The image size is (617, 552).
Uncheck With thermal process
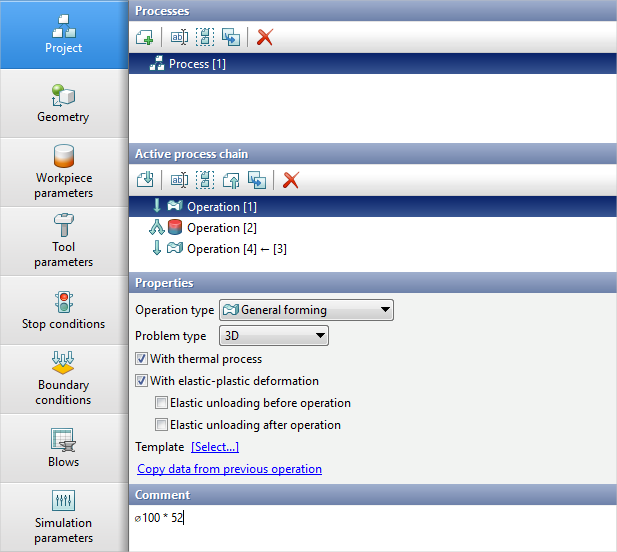[142, 359]
